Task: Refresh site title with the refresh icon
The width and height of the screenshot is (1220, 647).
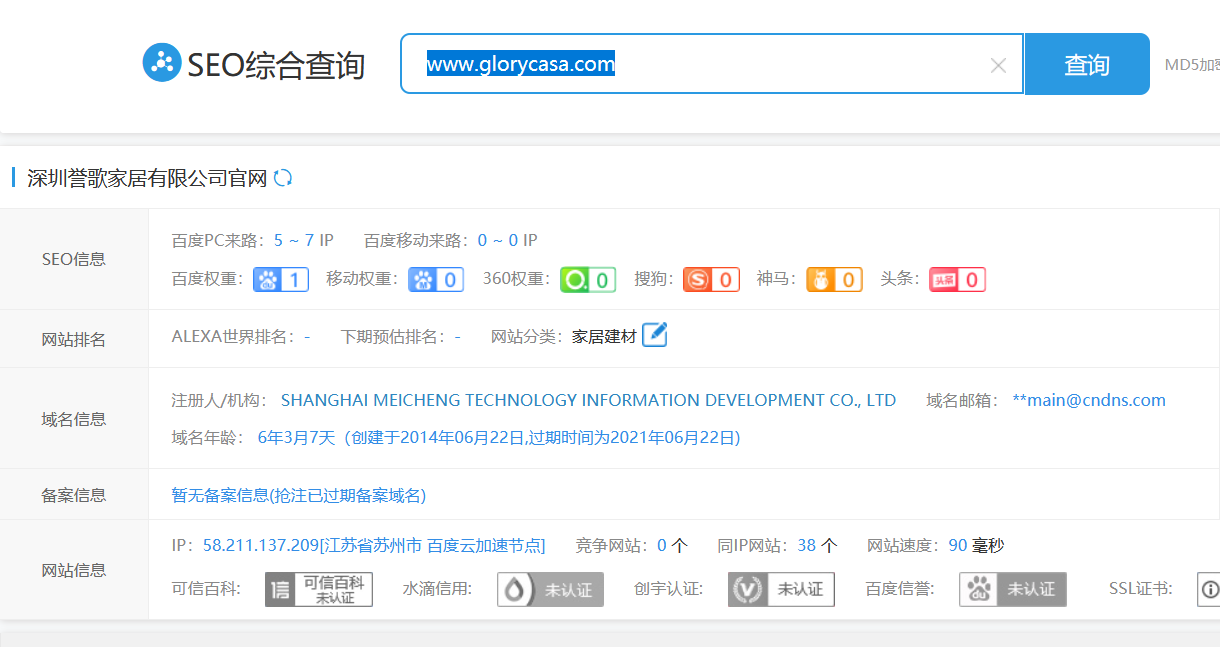Action: click(x=283, y=178)
